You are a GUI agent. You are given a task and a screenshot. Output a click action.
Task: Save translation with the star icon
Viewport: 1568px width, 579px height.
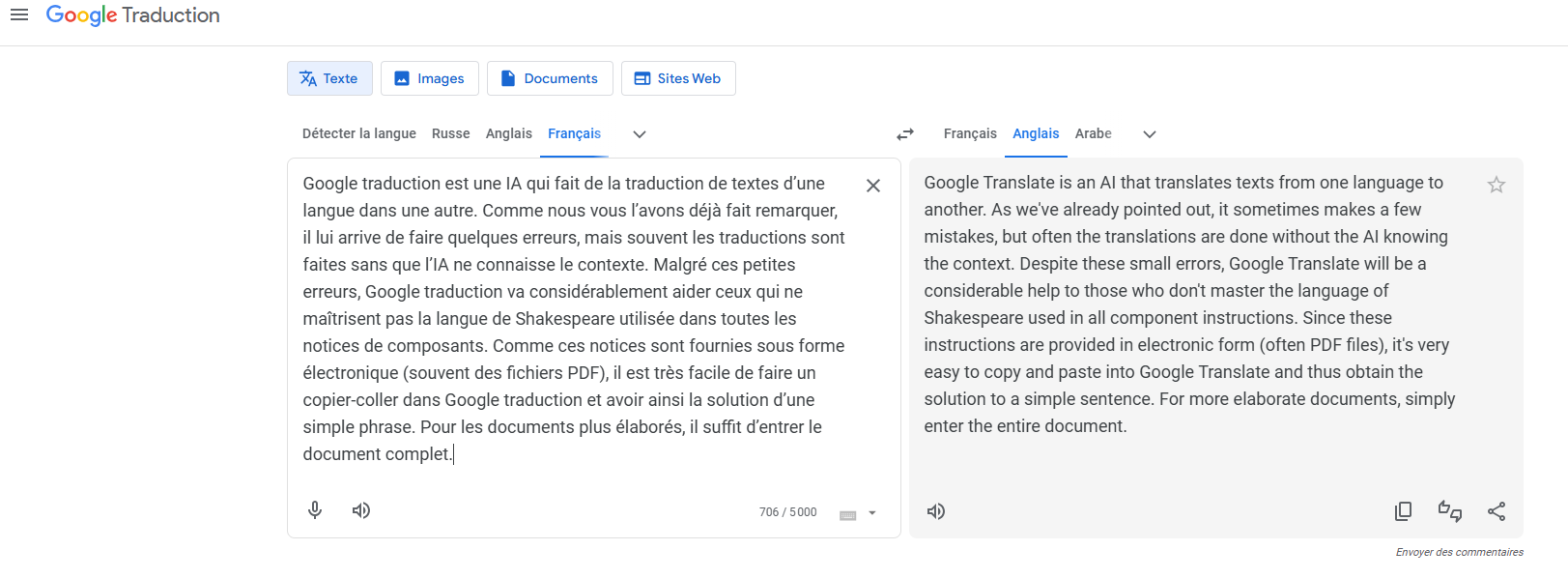[x=1497, y=185]
